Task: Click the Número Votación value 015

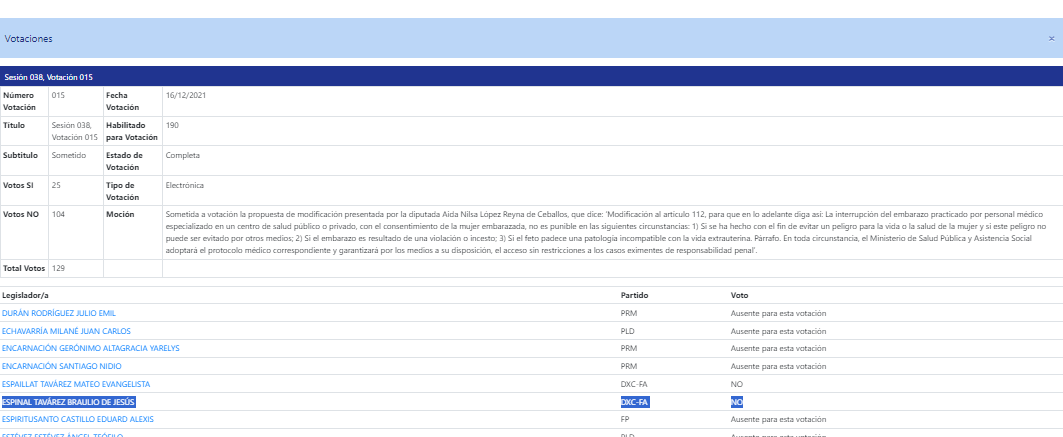Action: (58, 95)
